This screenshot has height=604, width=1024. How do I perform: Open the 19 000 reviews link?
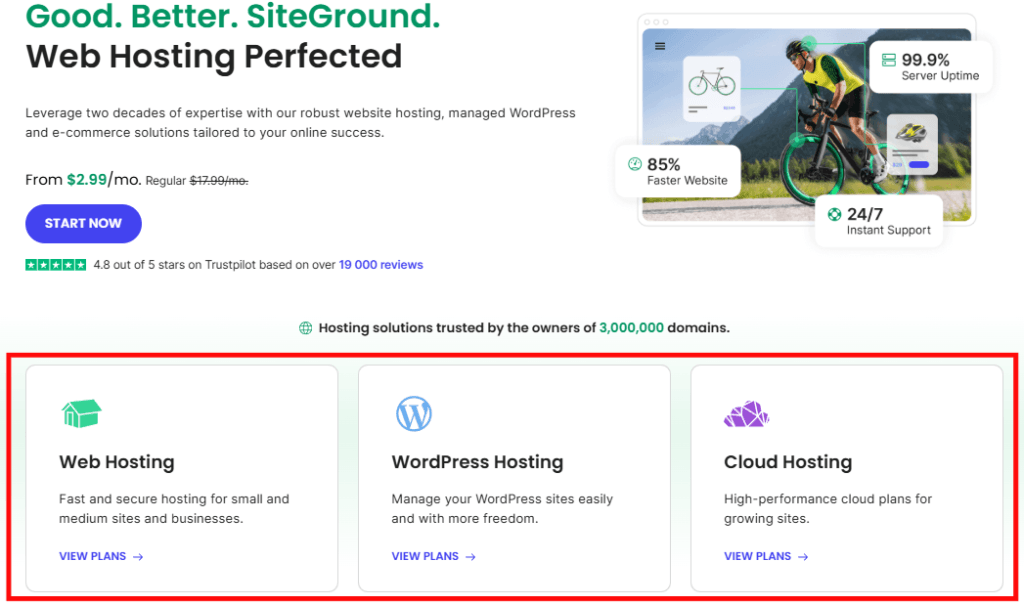[380, 265]
